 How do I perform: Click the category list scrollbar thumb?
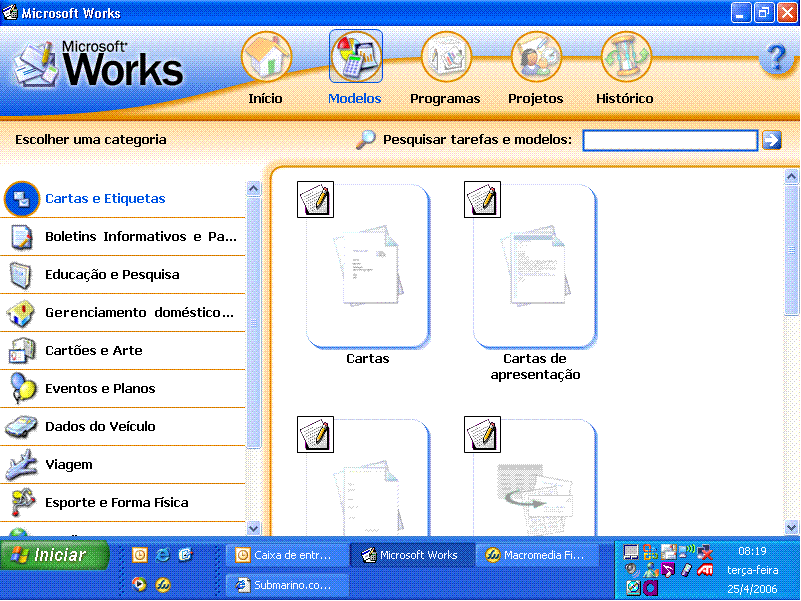click(x=253, y=323)
